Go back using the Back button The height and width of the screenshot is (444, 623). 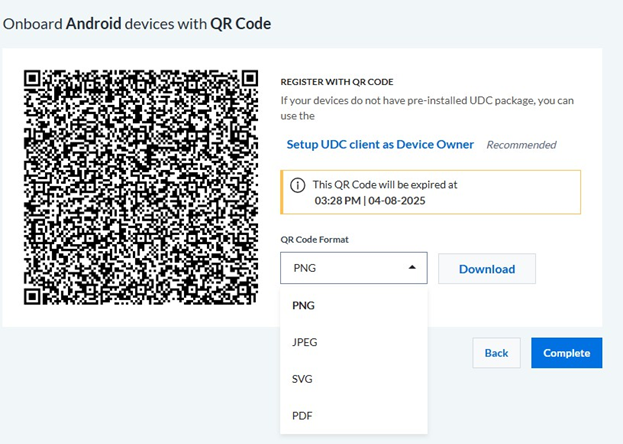tap(496, 353)
